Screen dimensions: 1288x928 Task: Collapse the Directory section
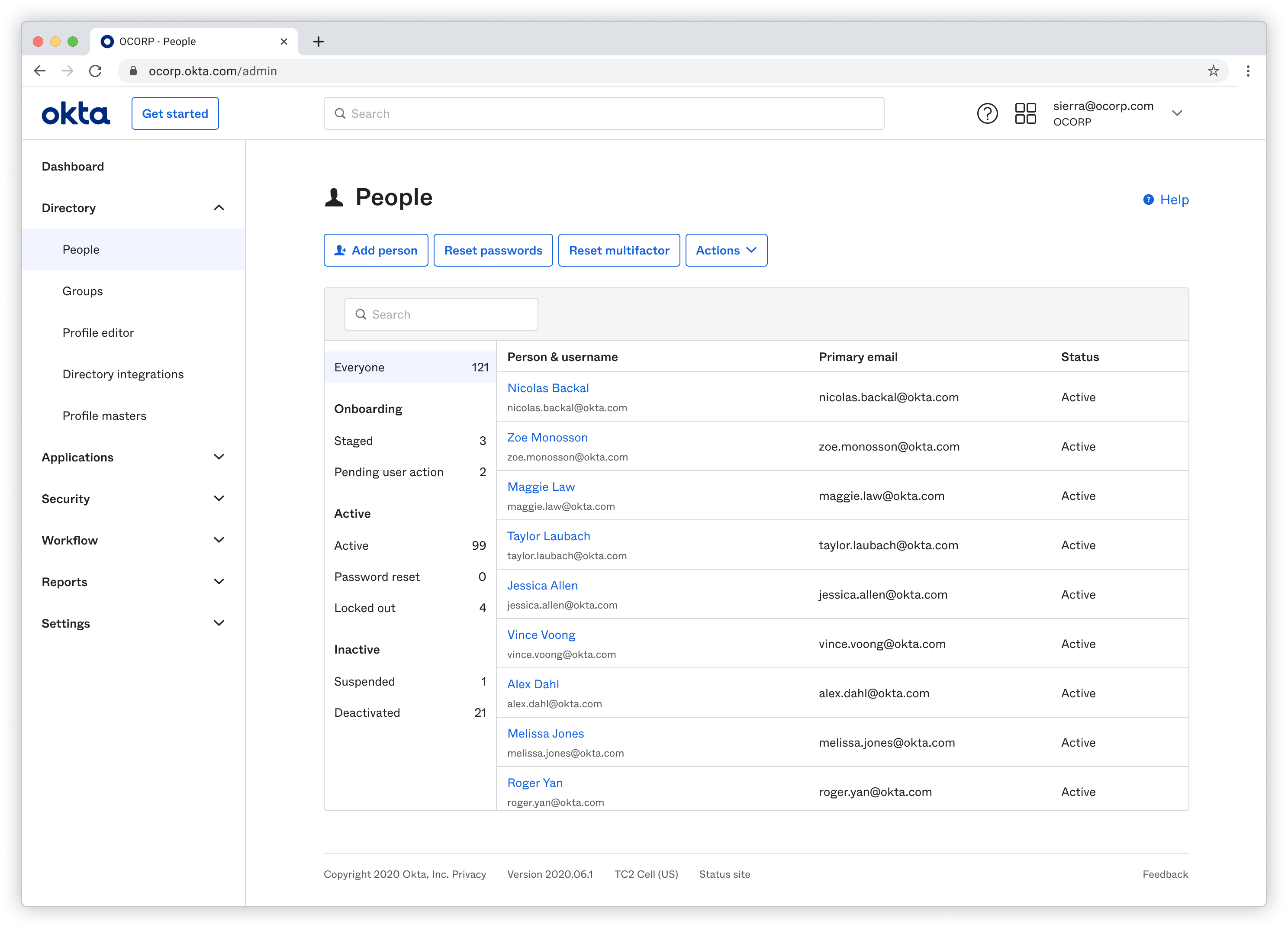coord(219,208)
